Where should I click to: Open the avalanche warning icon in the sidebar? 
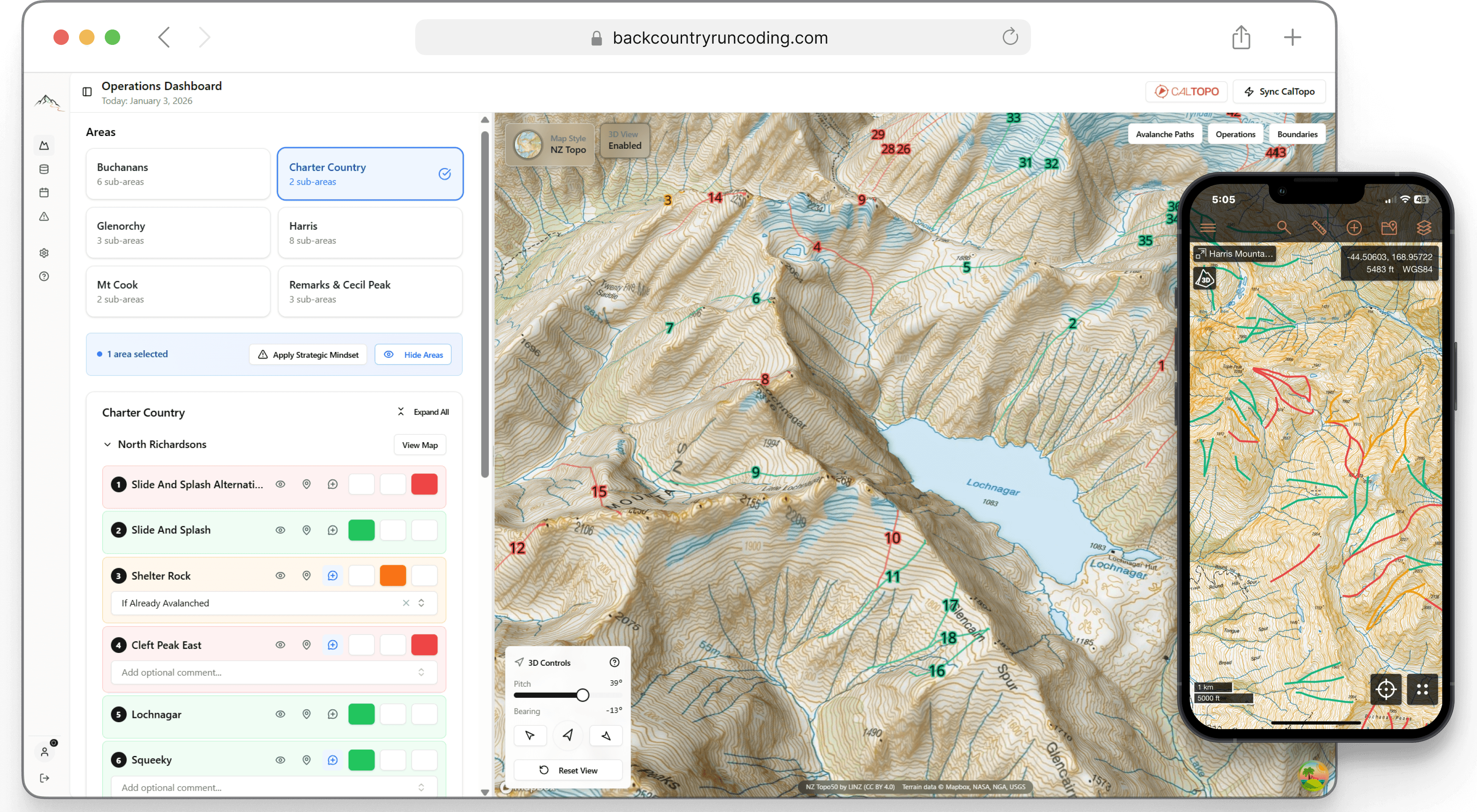coord(44,217)
